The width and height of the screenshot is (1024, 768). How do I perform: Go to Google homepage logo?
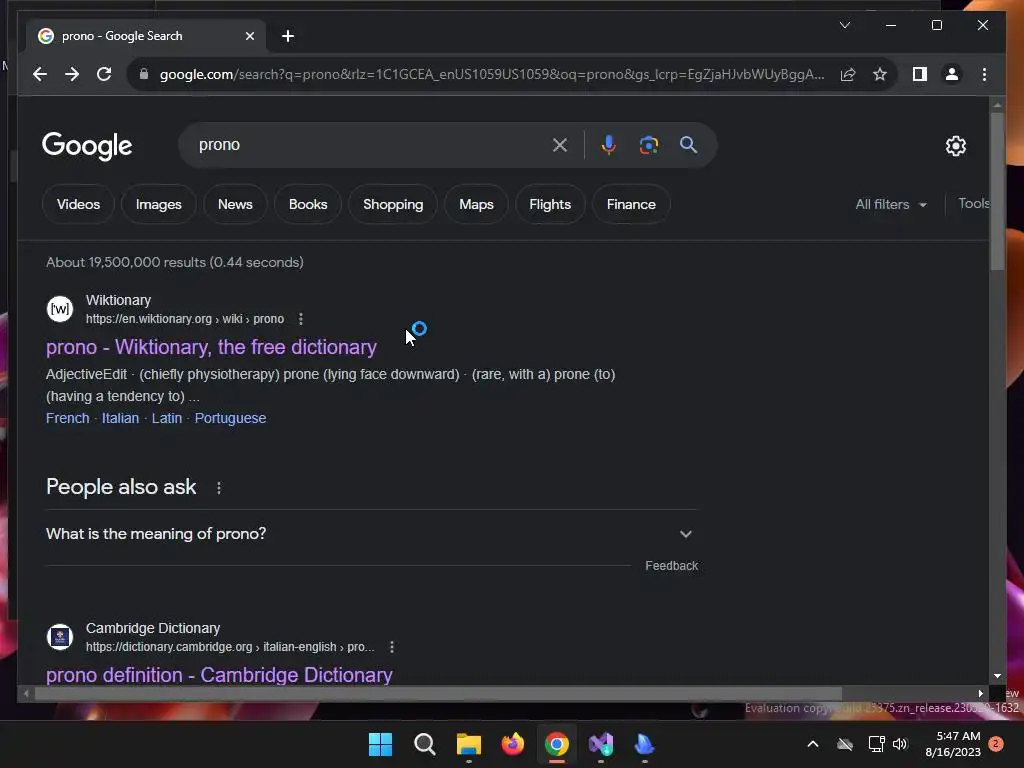(x=87, y=146)
